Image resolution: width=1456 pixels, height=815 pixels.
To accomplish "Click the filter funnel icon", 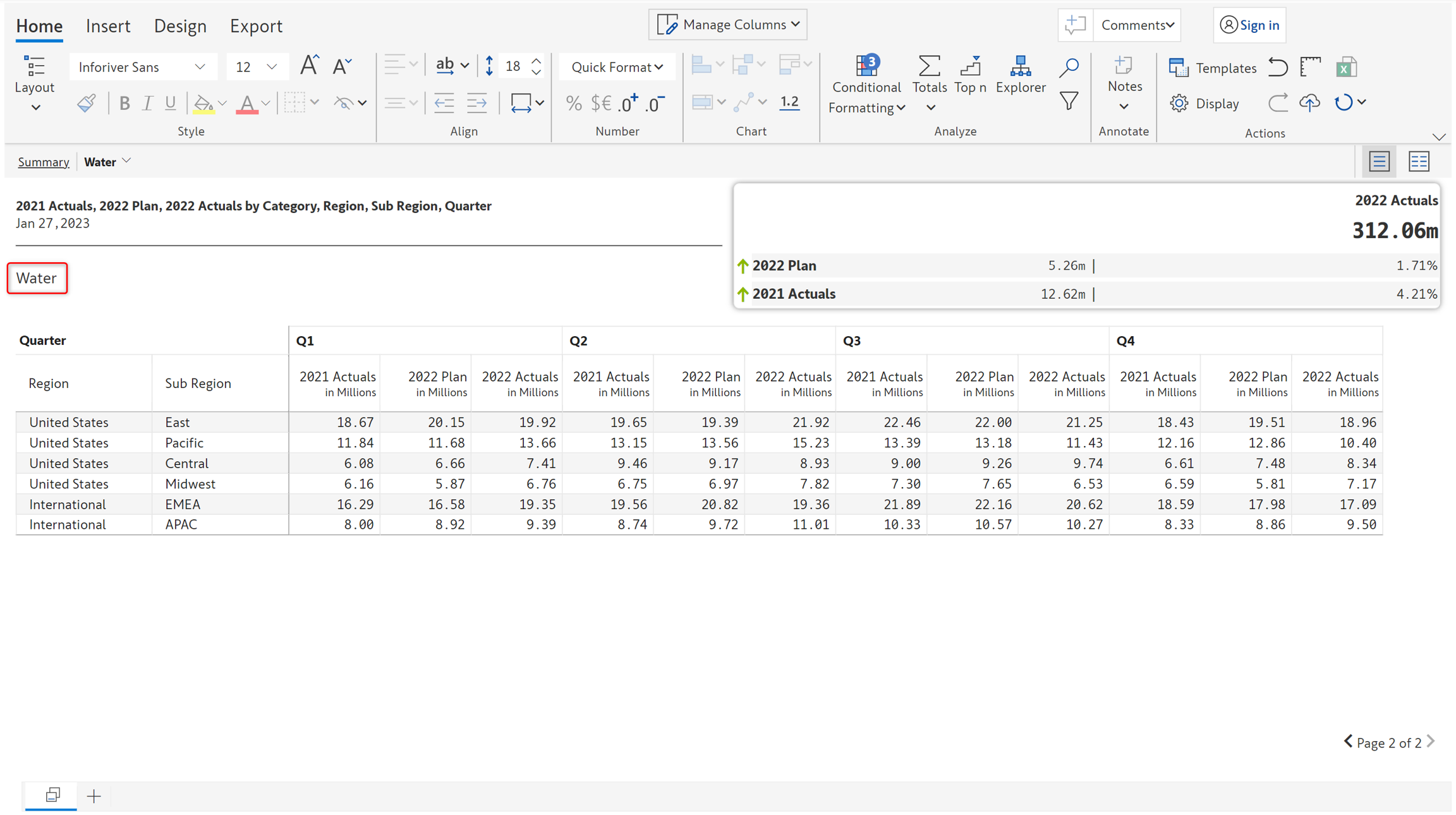I will tap(1069, 101).
